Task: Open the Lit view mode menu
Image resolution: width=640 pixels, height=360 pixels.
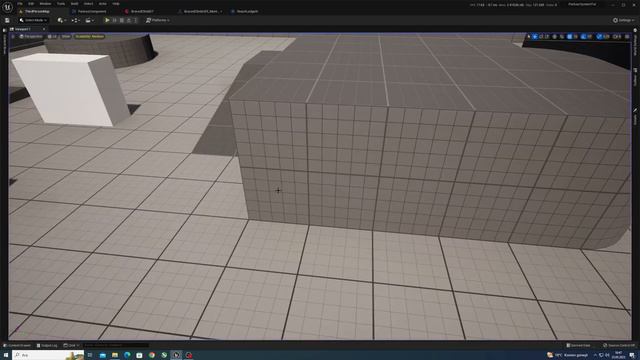Action: [x=52, y=36]
